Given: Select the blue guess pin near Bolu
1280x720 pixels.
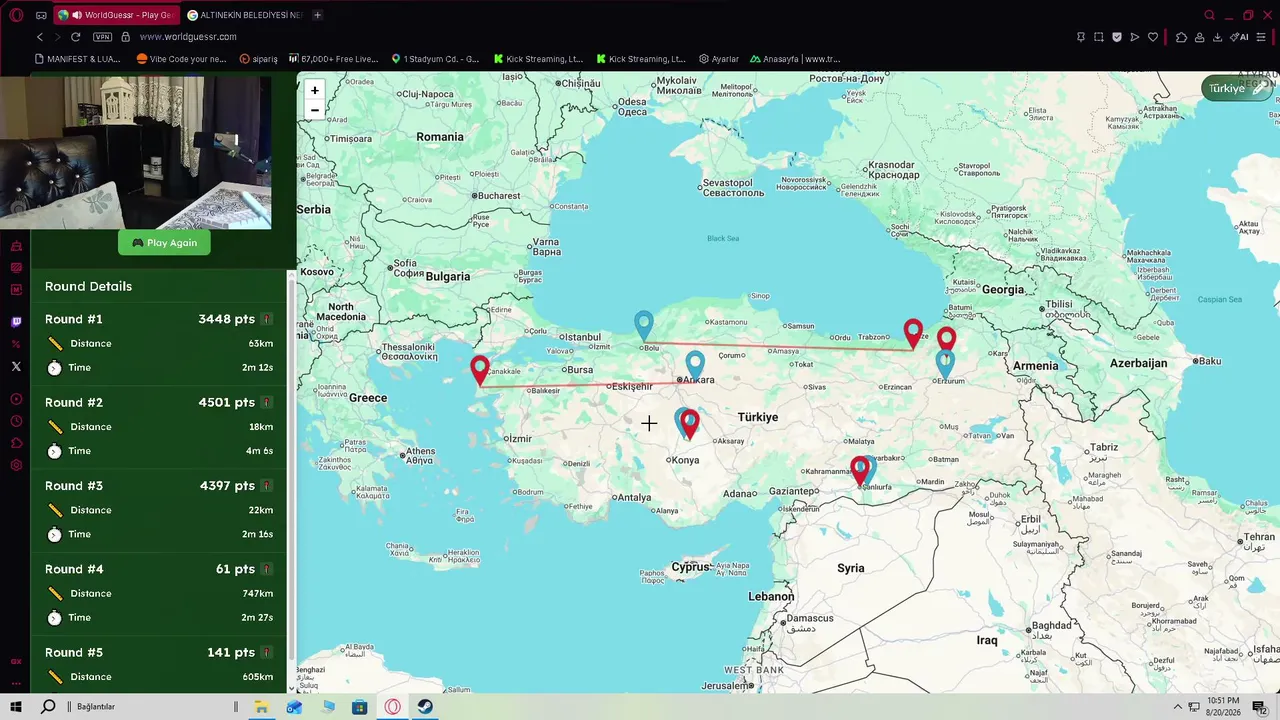Looking at the screenshot, I should click(x=644, y=325).
